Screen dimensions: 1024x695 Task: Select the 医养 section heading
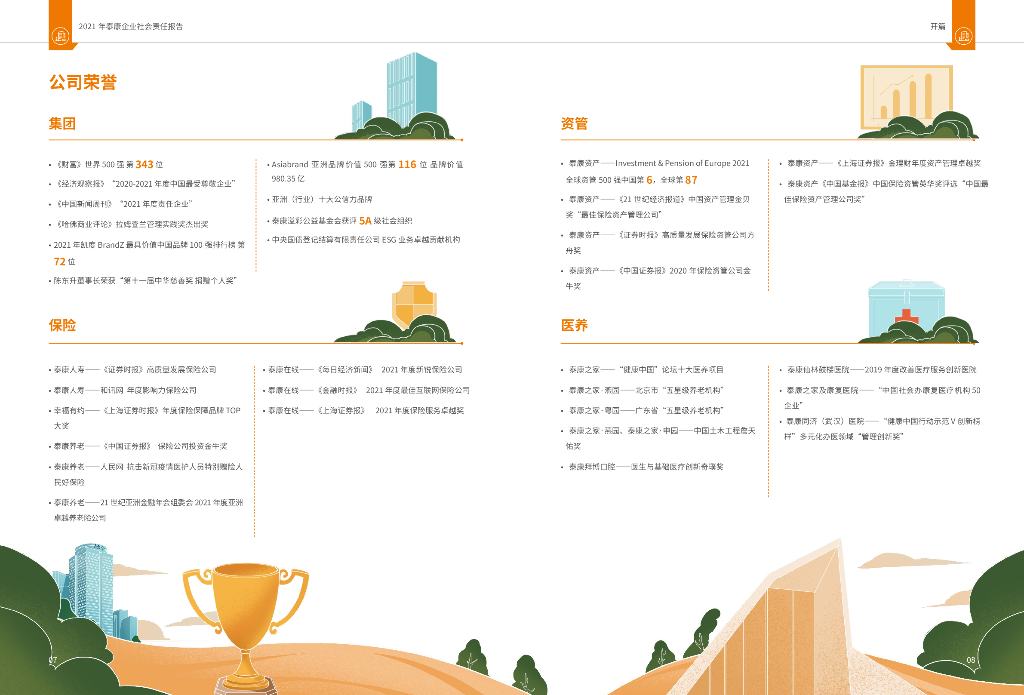pyautogui.click(x=574, y=325)
